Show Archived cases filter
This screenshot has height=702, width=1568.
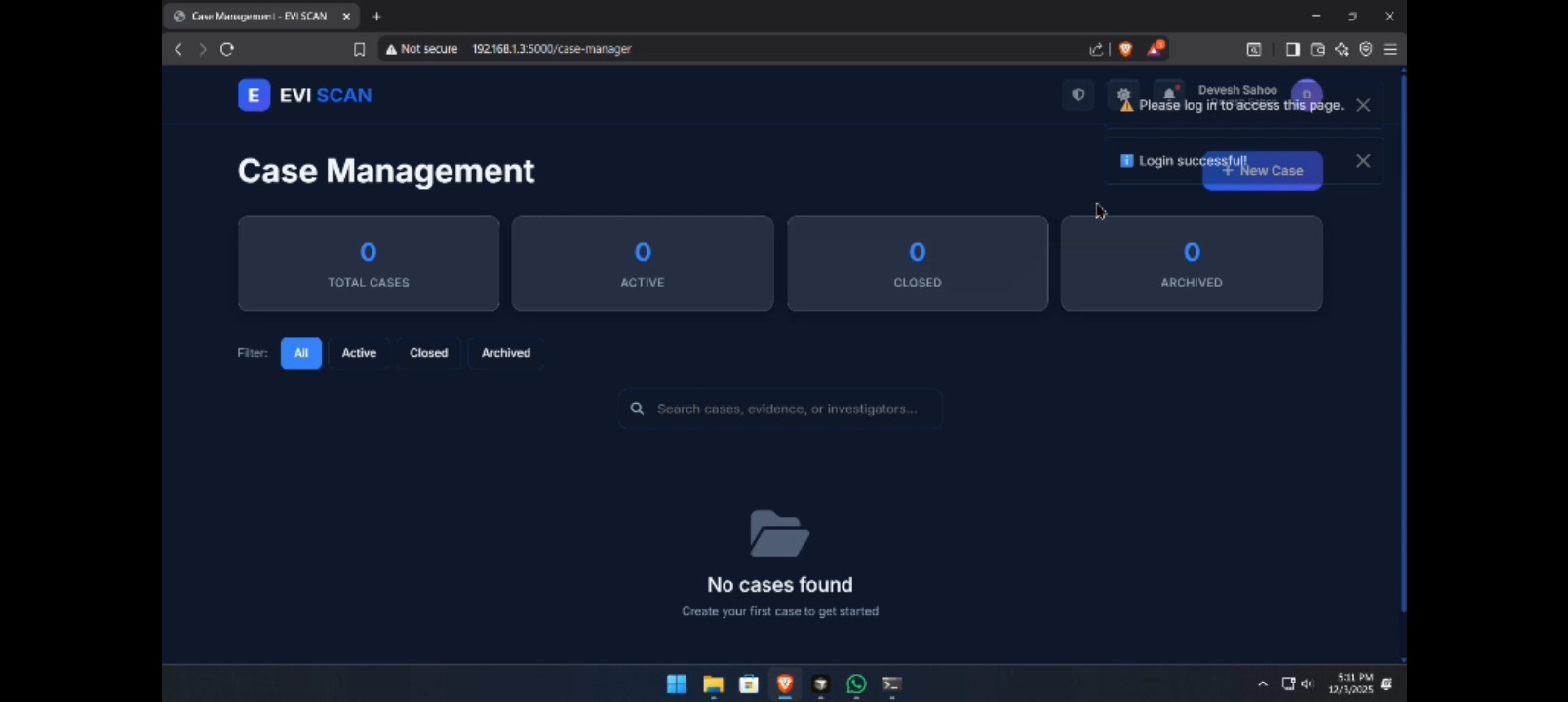(505, 353)
